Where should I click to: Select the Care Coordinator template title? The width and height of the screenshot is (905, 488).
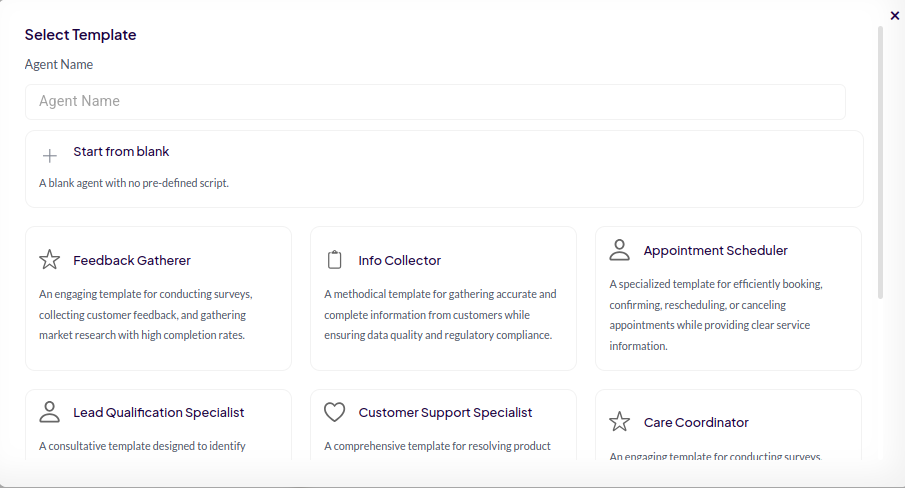click(x=696, y=422)
